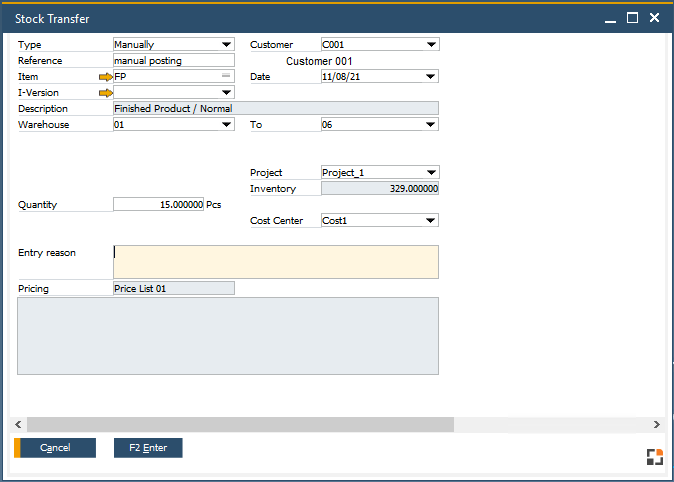
Task: Click the orange link arrow beside I-Version
Action: tap(105, 93)
